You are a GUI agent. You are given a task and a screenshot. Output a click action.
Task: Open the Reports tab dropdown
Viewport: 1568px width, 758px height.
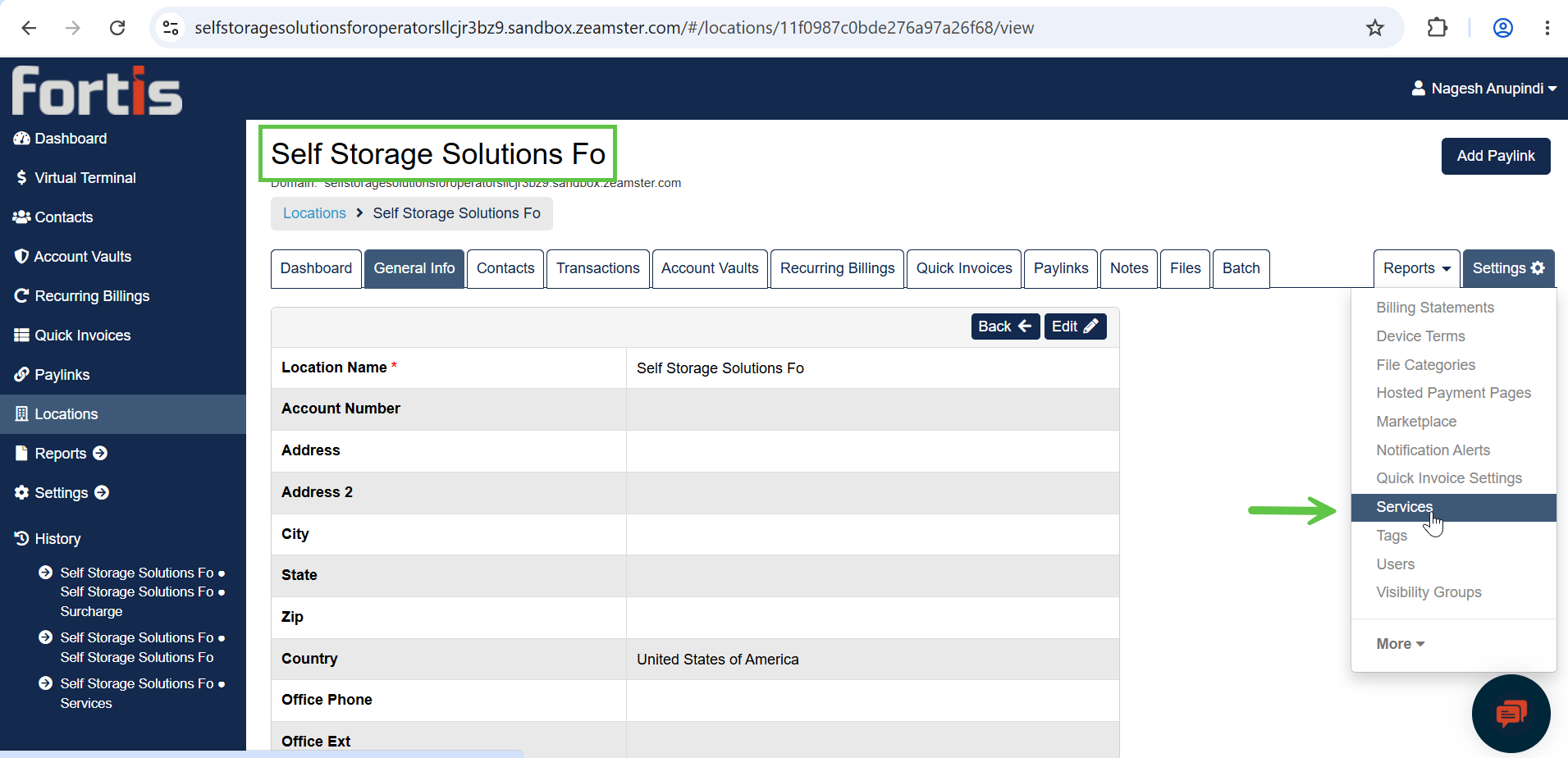point(1417,268)
